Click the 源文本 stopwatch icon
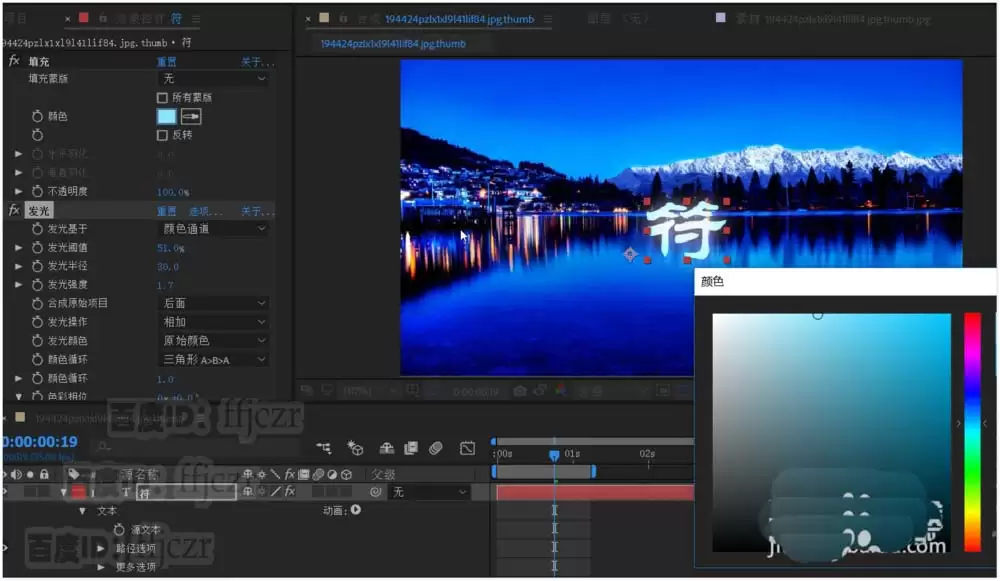1000x581 pixels. 119,529
